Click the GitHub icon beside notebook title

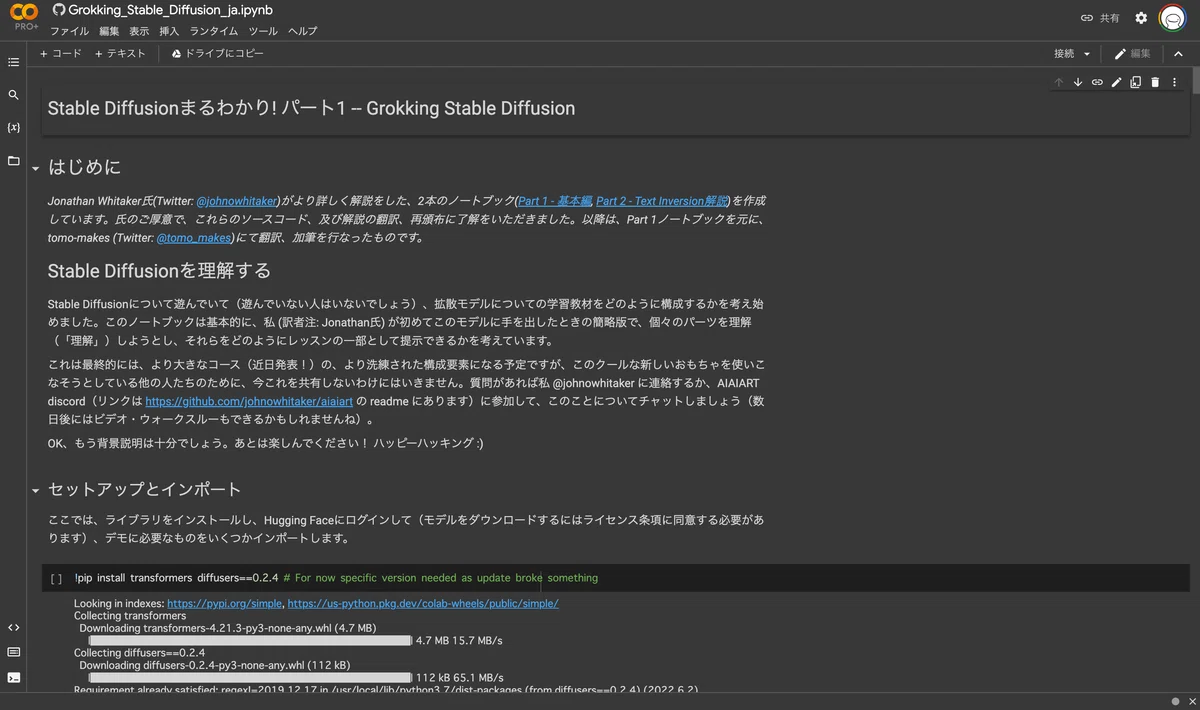point(58,10)
